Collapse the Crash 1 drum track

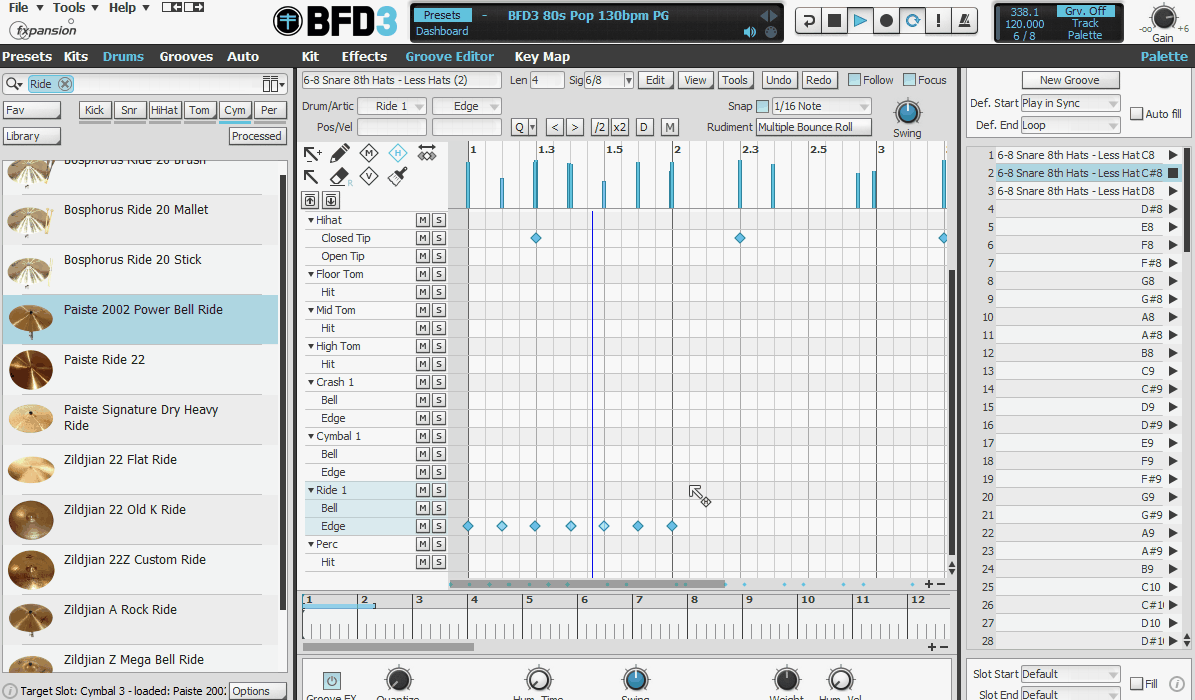[x=311, y=382]
